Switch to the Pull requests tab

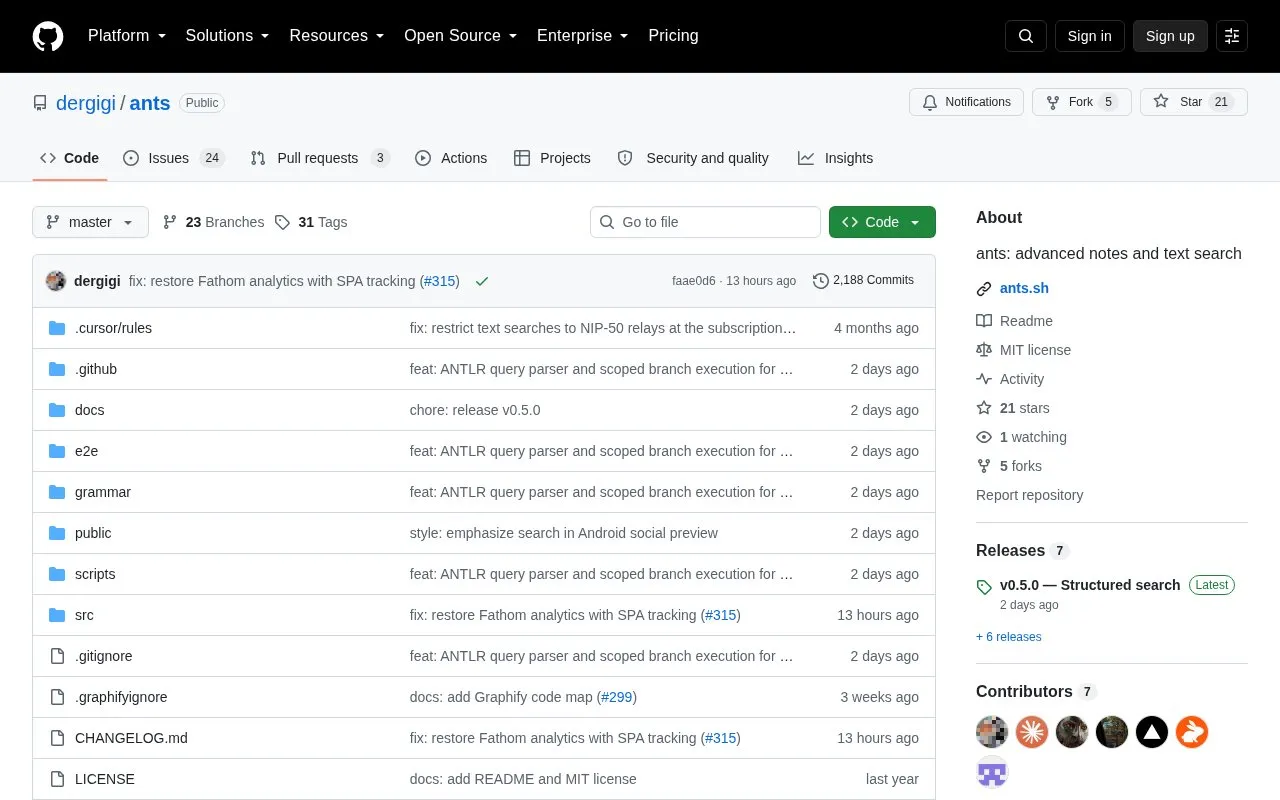[320, 158]
